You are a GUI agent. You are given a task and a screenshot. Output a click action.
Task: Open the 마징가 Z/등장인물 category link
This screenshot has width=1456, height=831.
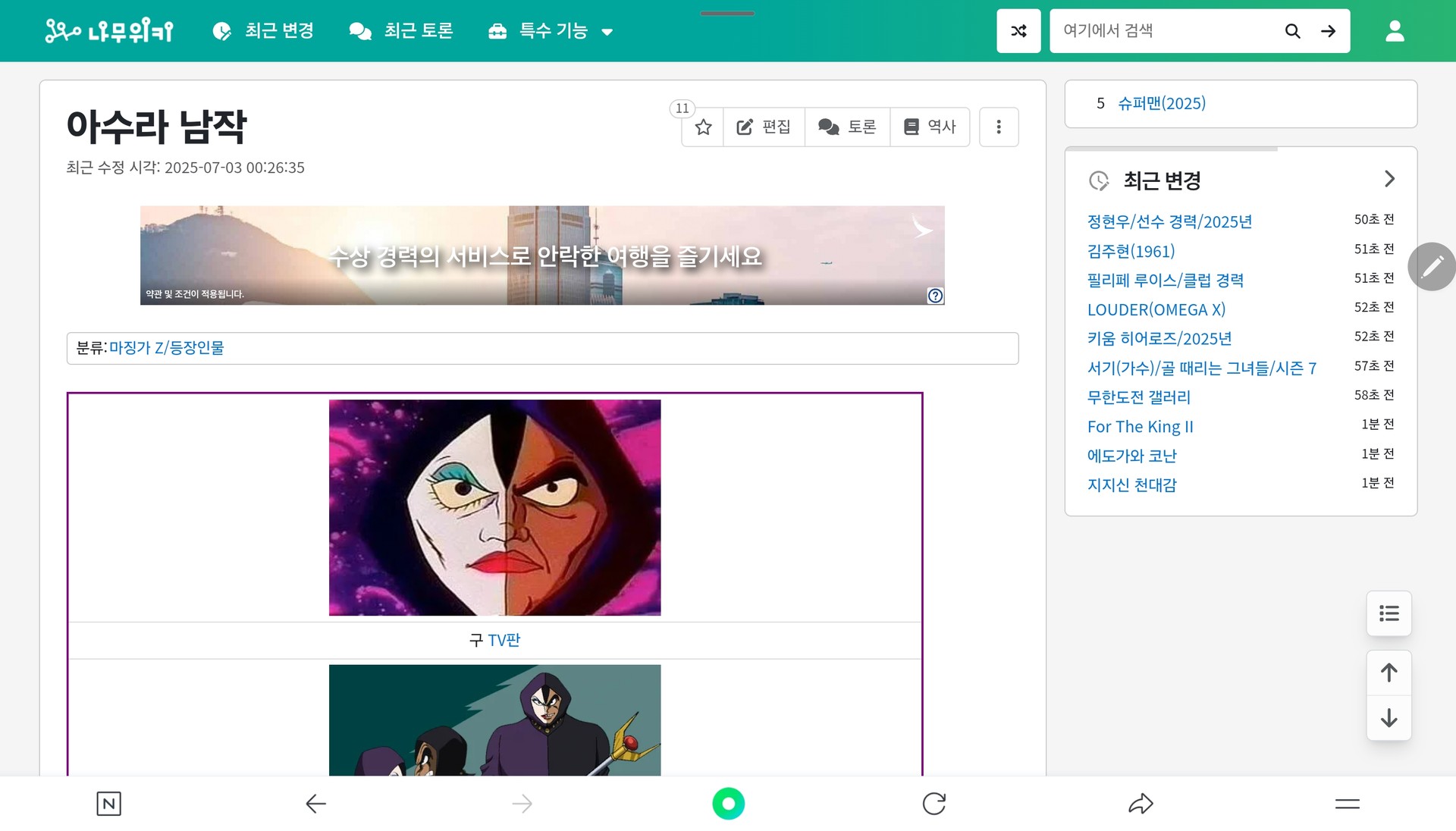pyautogui.click(x=167, y=348)
